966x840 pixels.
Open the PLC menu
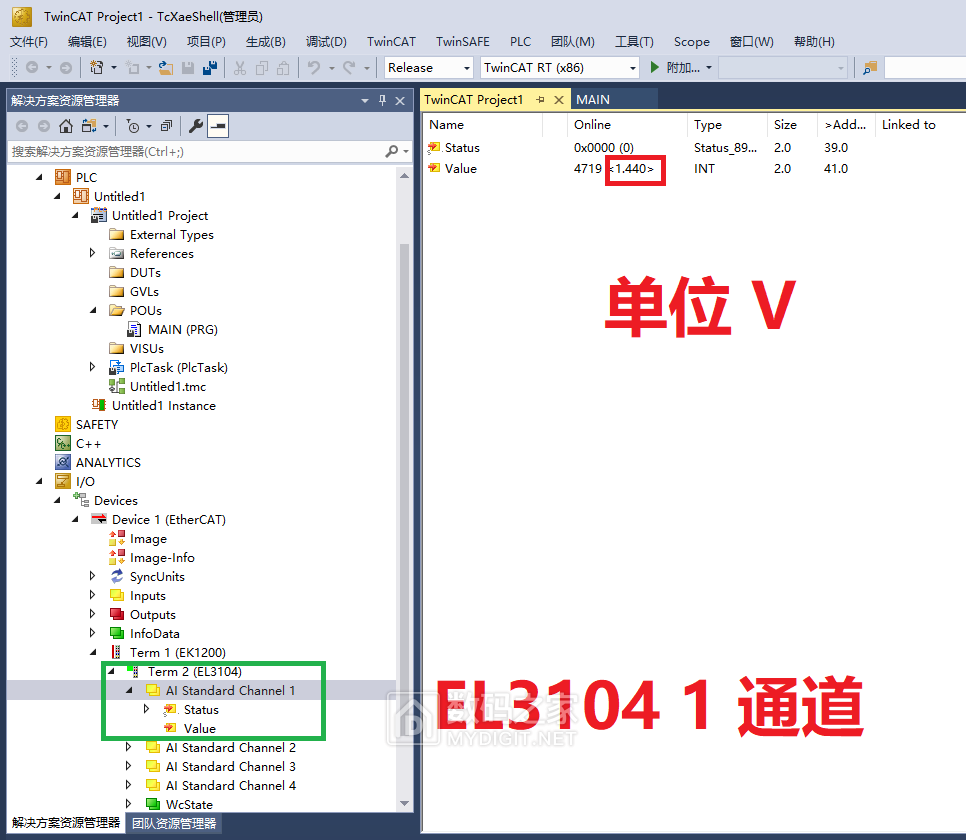pos(520,41)
